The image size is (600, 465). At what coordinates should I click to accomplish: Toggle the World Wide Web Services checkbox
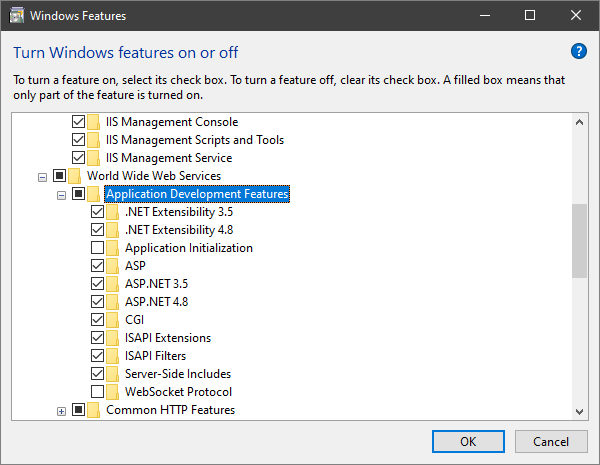(59, 176)
